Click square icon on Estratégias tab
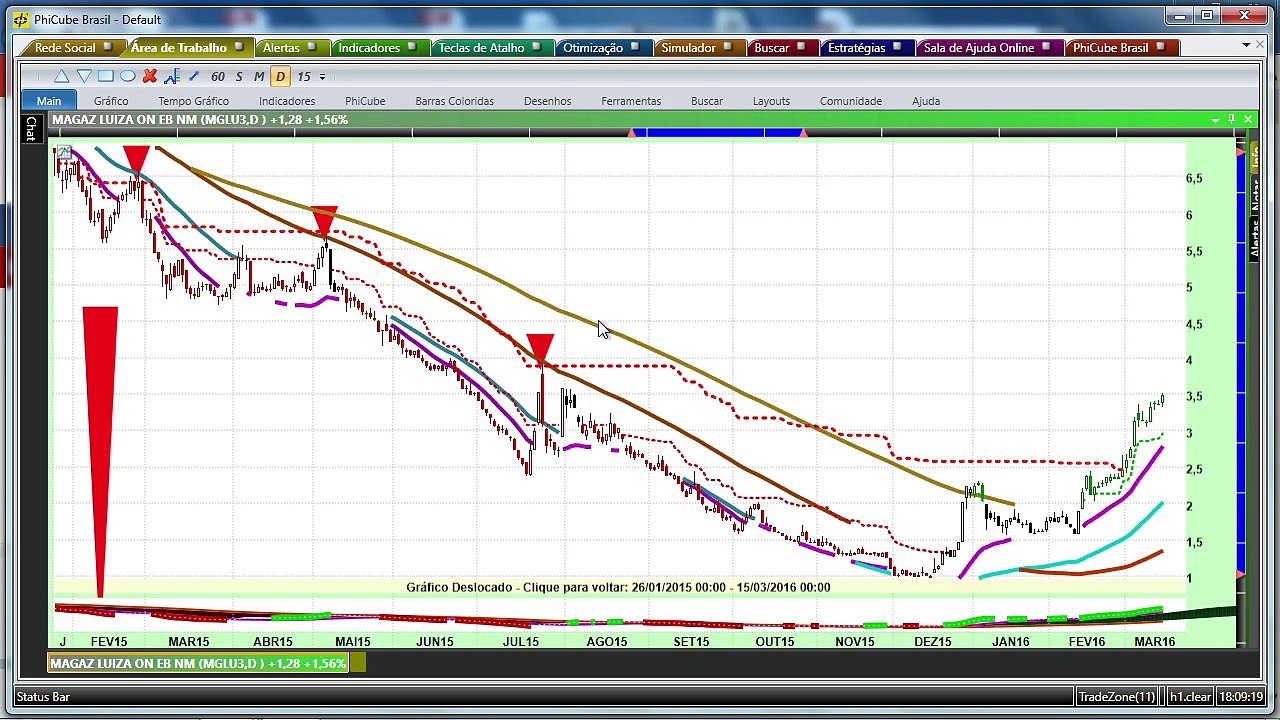The image size is (1280, 720). 898,47
